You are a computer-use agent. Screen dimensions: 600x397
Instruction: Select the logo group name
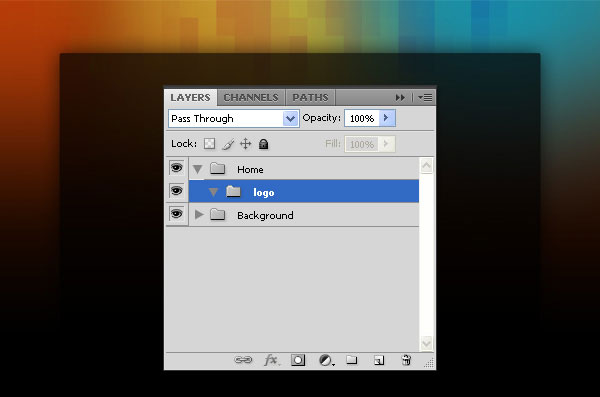coord(264,193)
